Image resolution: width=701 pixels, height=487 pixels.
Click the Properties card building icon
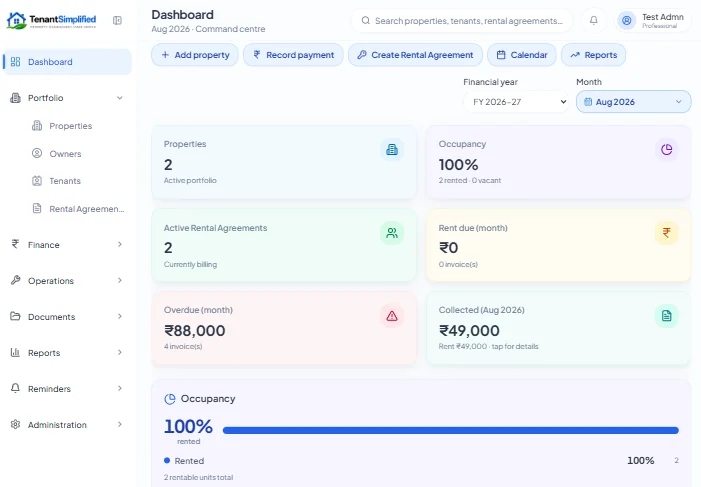coord(392,149)
